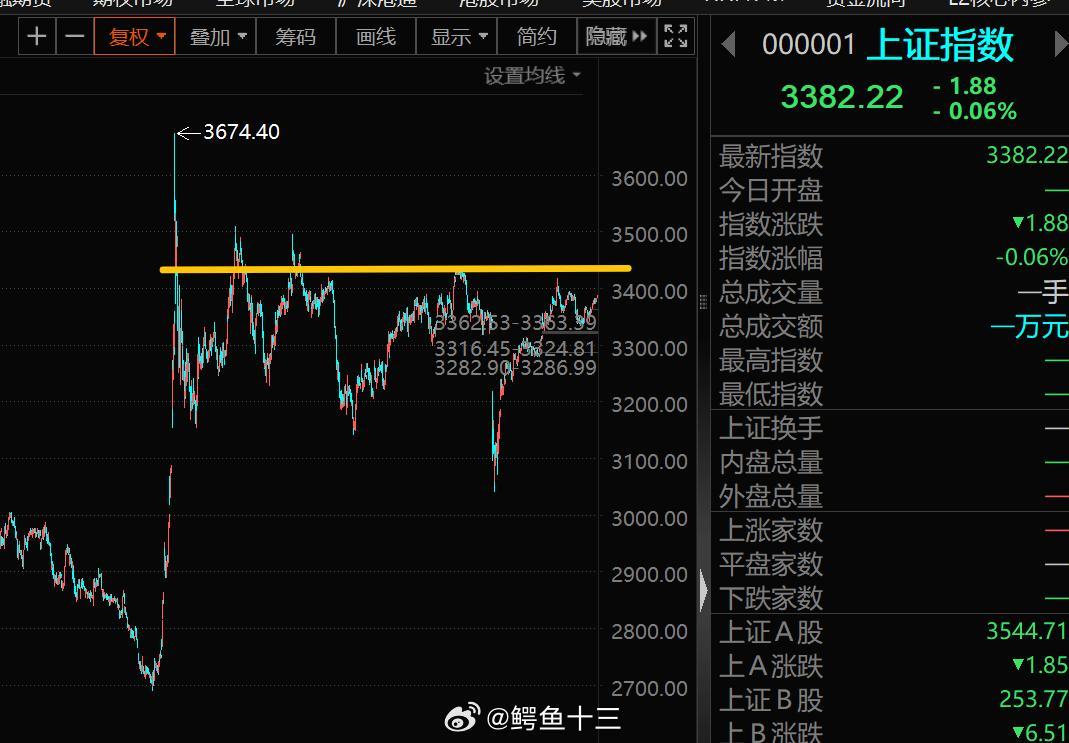Click the 上证A股 value 3544.71
This screenshot has height=743, width=1069.
pyautogui.click(x=1027, y=631)
